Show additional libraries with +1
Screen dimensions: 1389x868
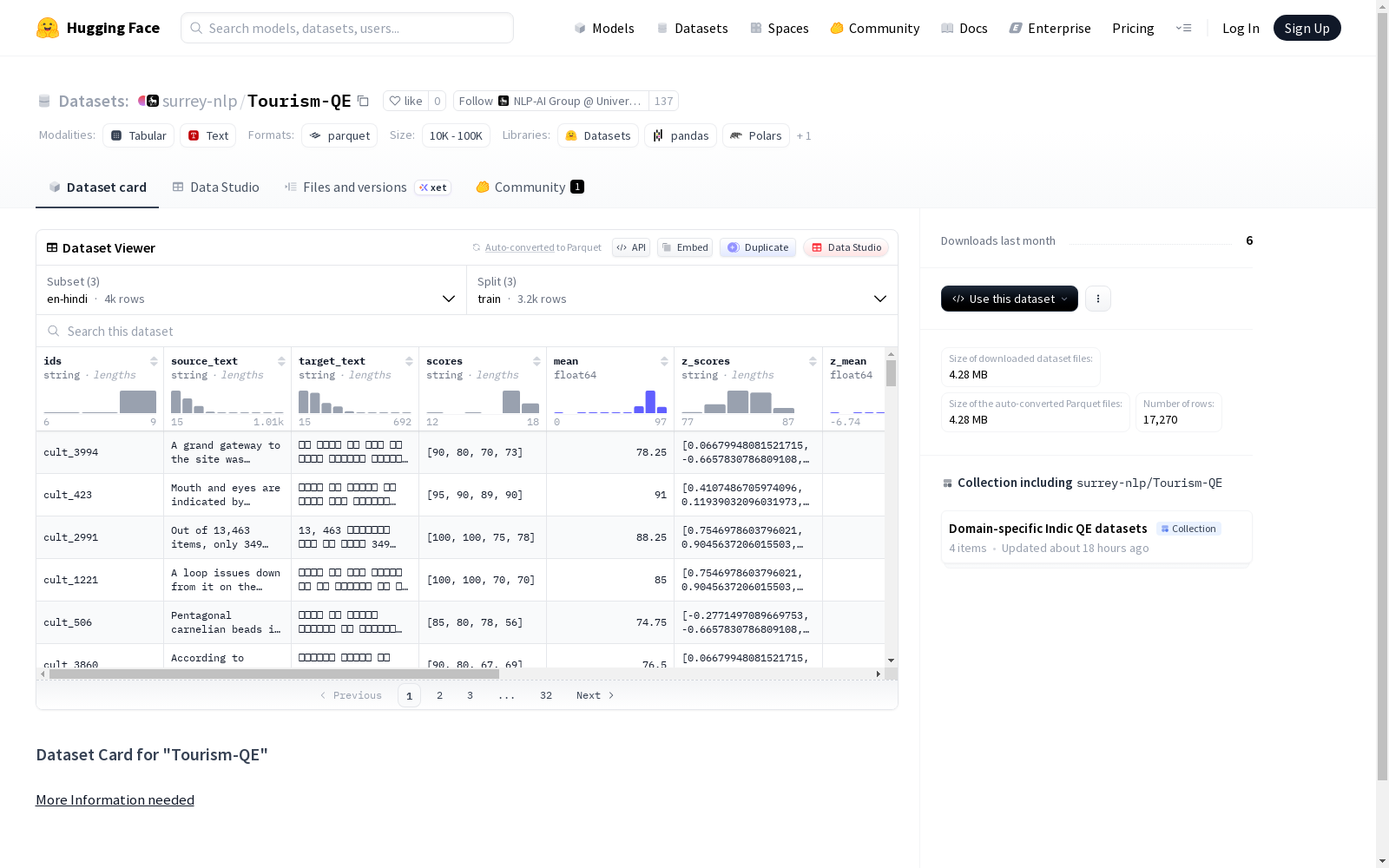click(804, 135)
